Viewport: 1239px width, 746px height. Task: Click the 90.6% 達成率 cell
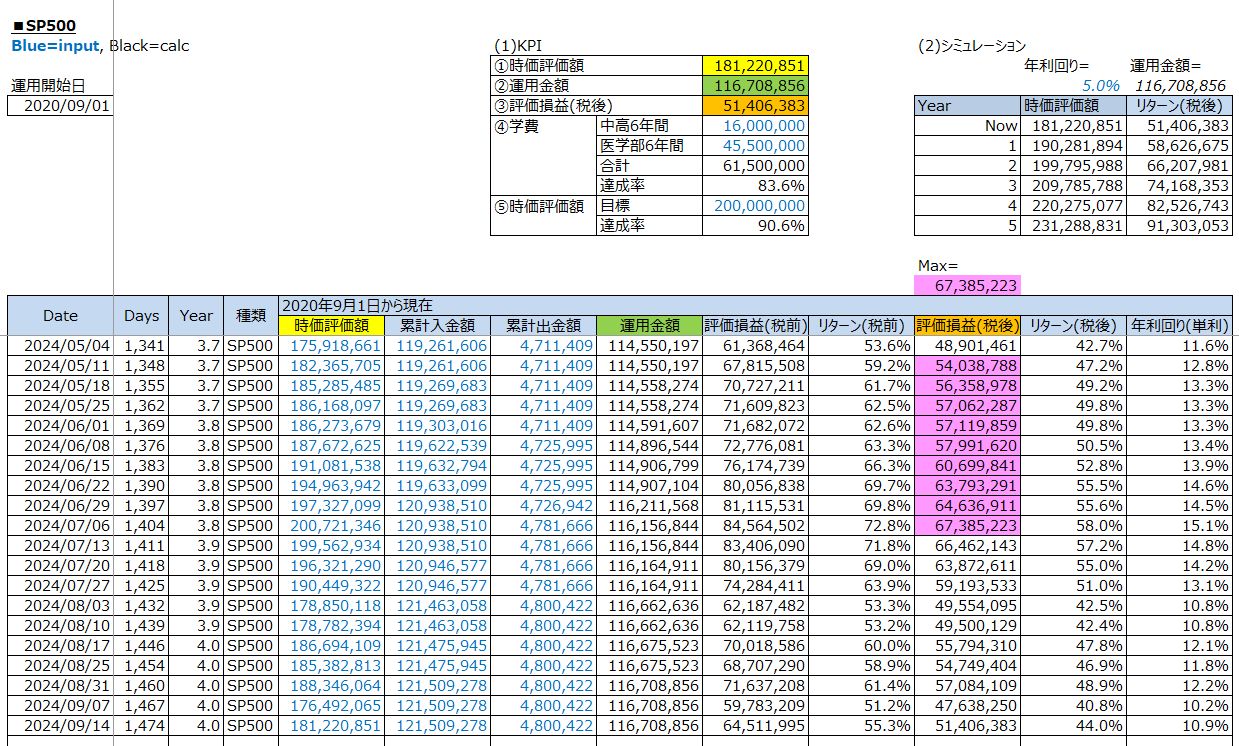[755, 225]
